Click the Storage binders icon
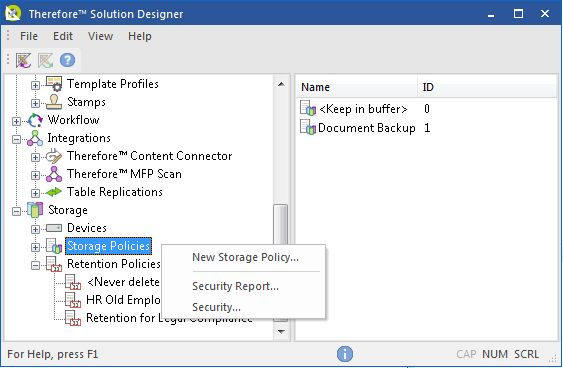The image size is (563, 368). pos(35,210)
